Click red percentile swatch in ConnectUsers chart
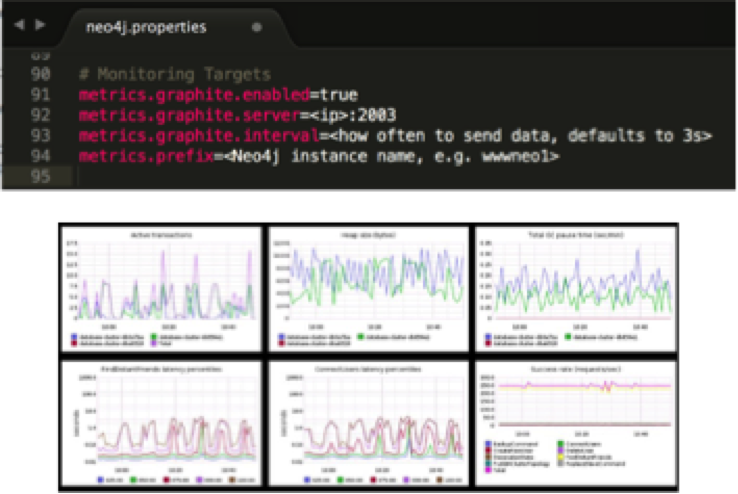Image resolution: width=738 pixels, height=494 pixels. point(373,480)
